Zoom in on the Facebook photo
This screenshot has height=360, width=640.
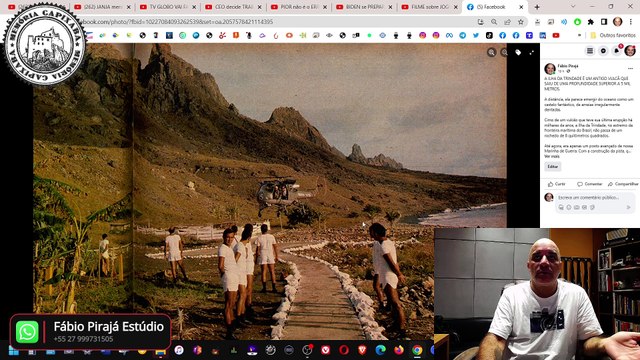491,52
